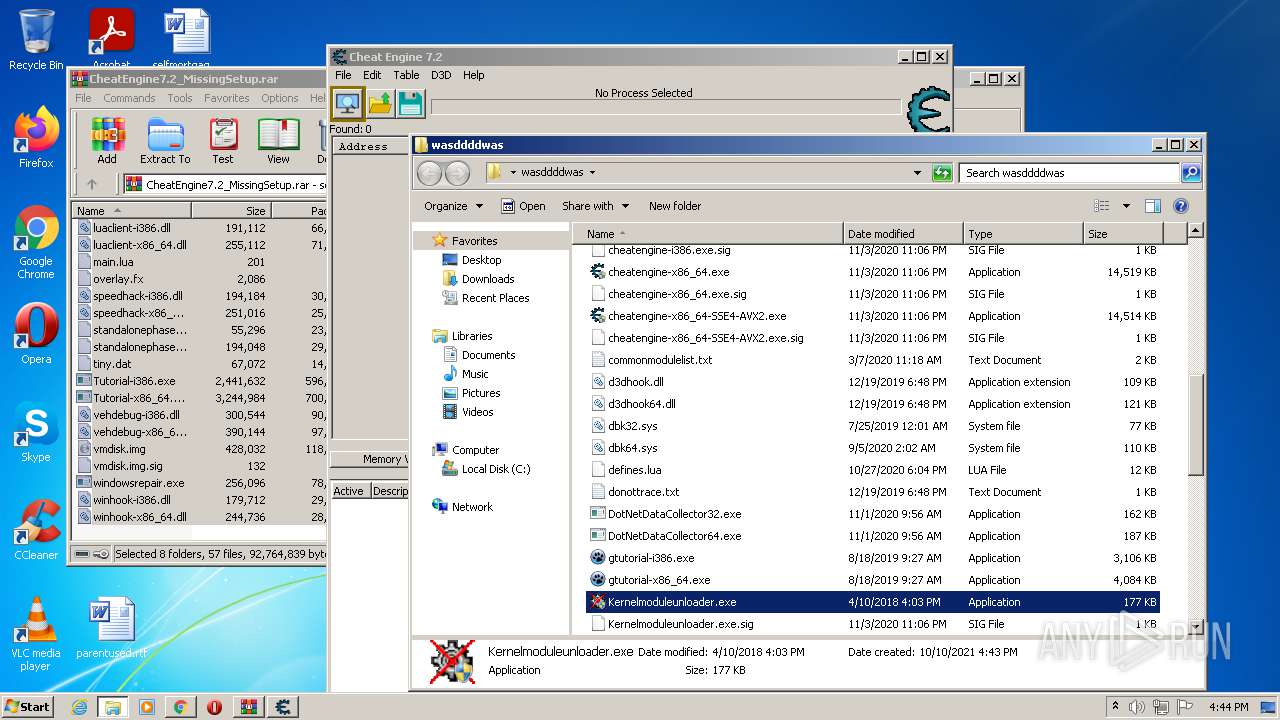Expand wasddddwas breadcrumb arrow
This screenshot has height=720, width=1280.
click(592, 173)
